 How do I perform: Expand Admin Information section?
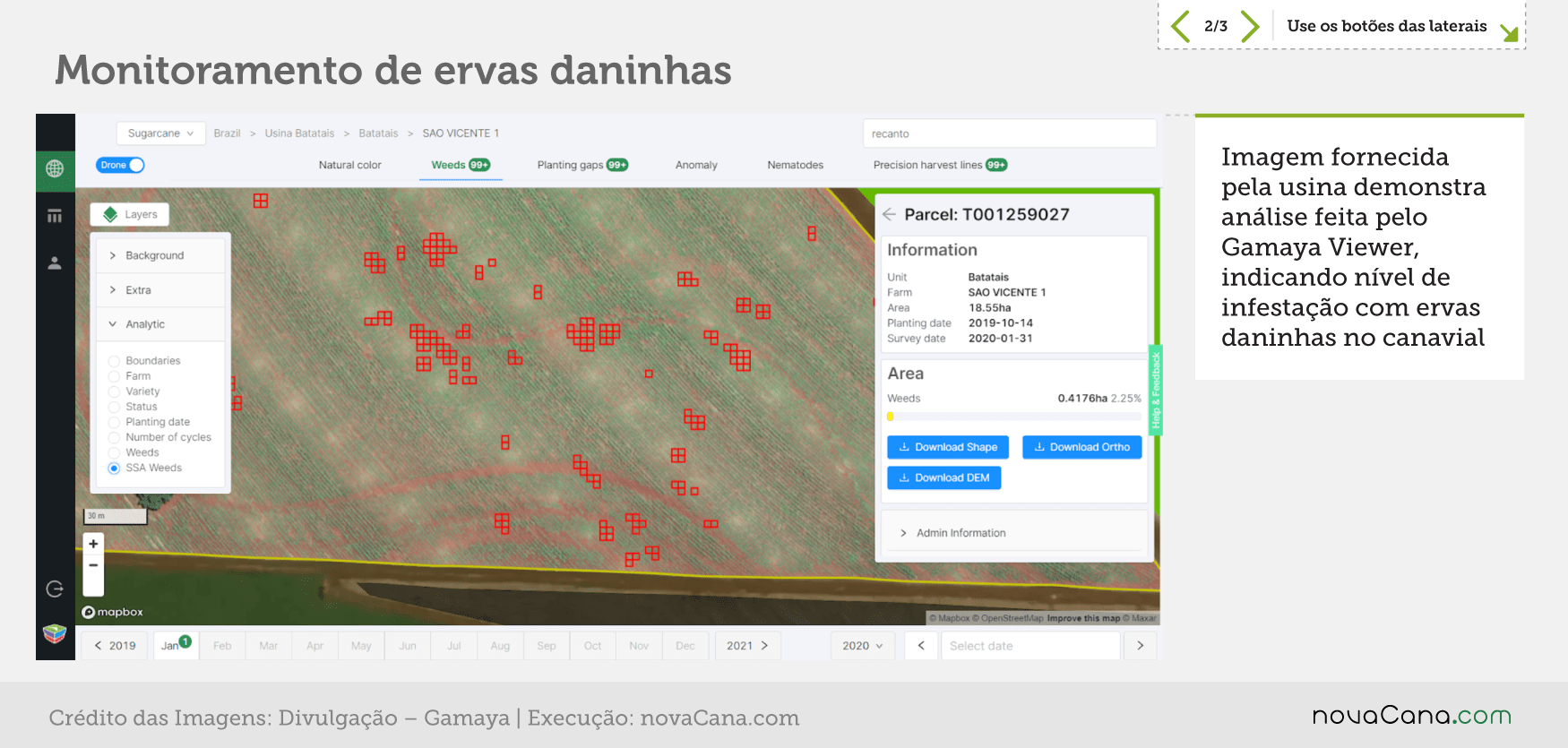click(x=1014, y=533)
